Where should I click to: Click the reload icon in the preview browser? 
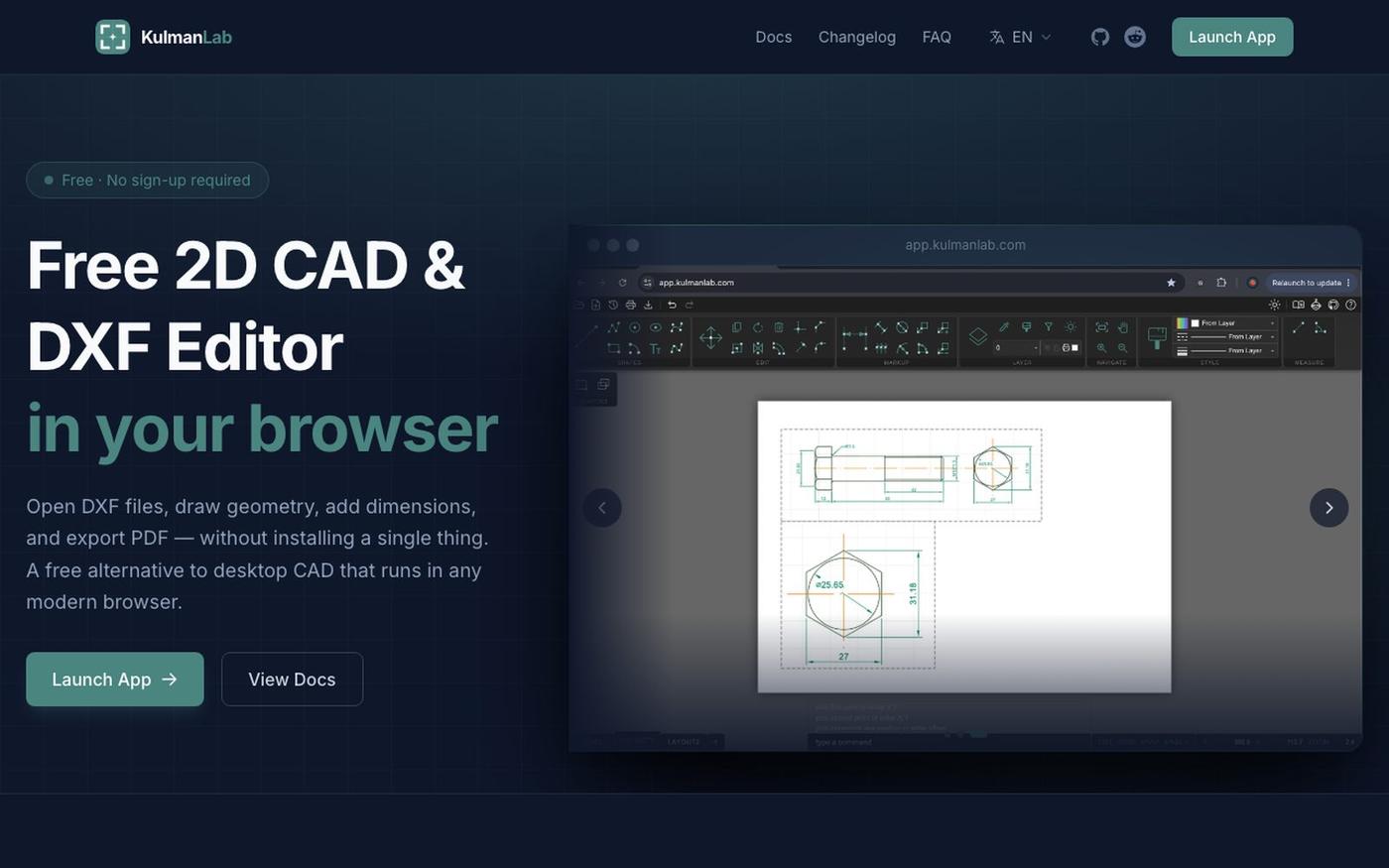(x=622, y=283)
